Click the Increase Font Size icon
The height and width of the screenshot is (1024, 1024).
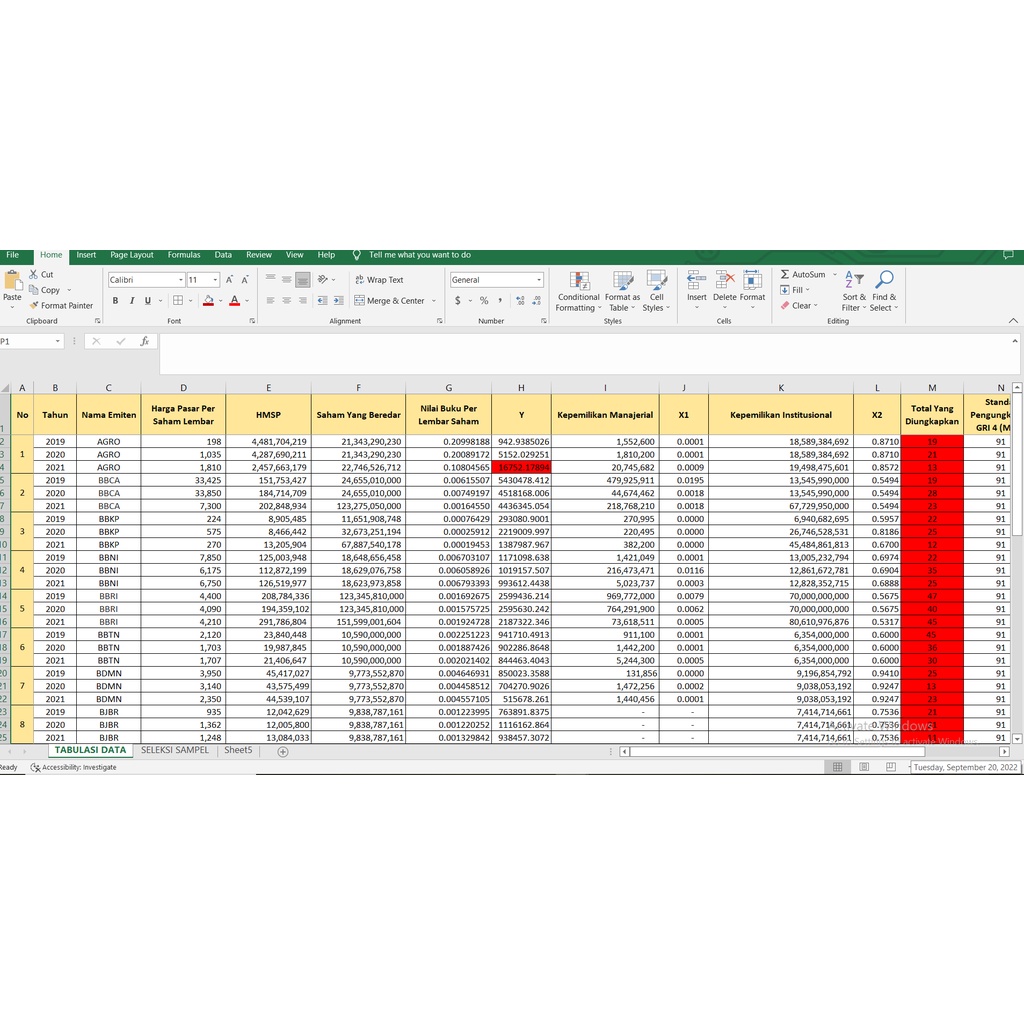point(229,280)
